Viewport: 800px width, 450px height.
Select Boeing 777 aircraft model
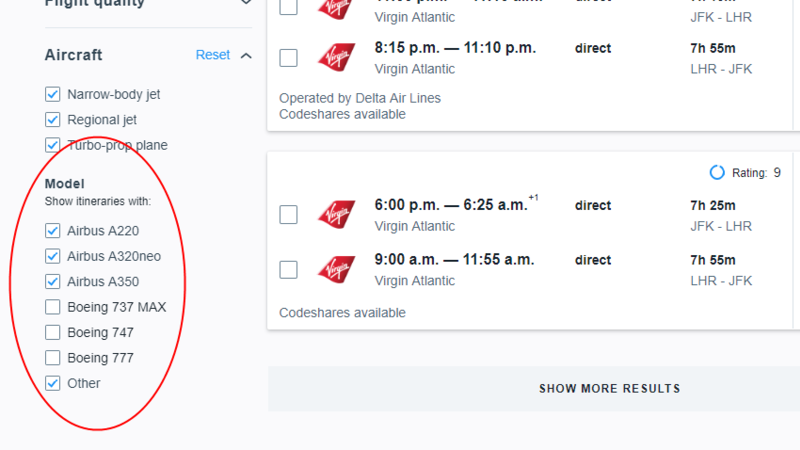(x=53, y=358)
